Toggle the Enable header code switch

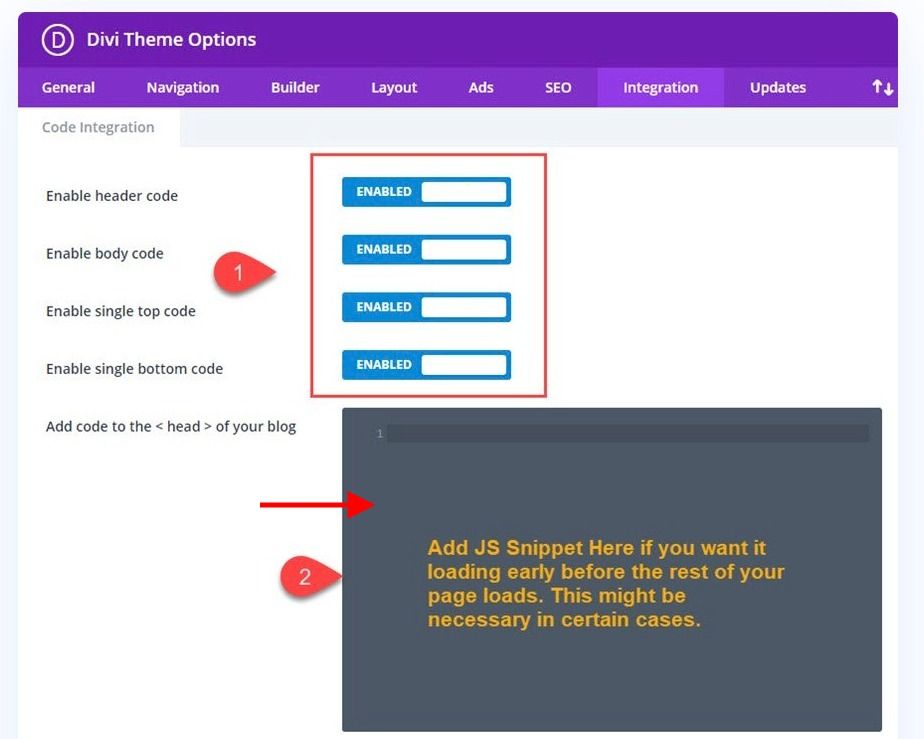coord(427,192)
